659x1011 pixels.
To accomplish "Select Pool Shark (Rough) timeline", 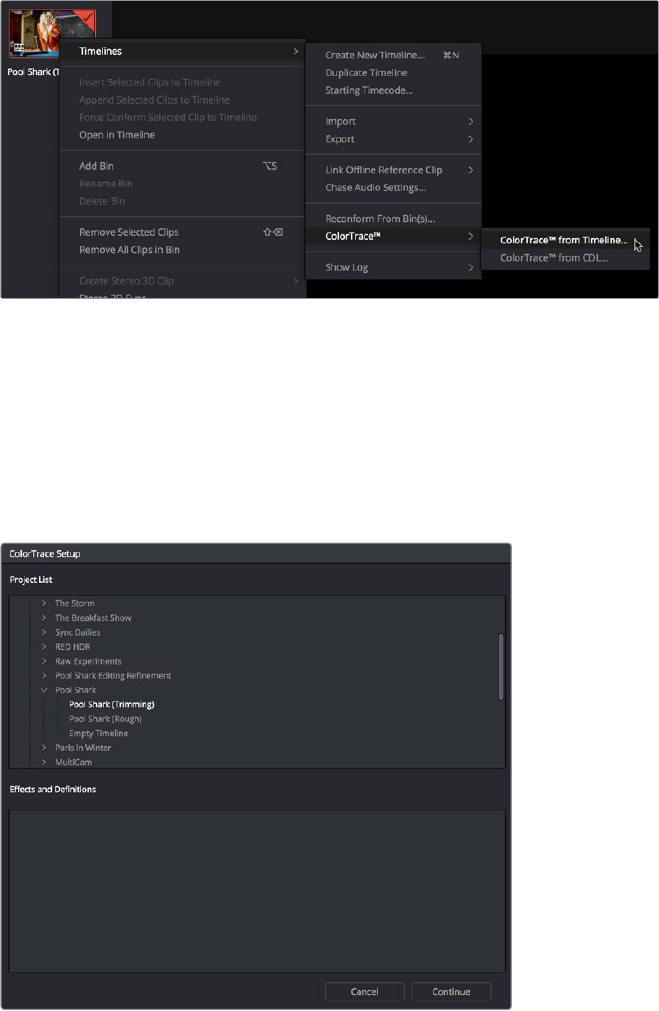I will 105,719.
